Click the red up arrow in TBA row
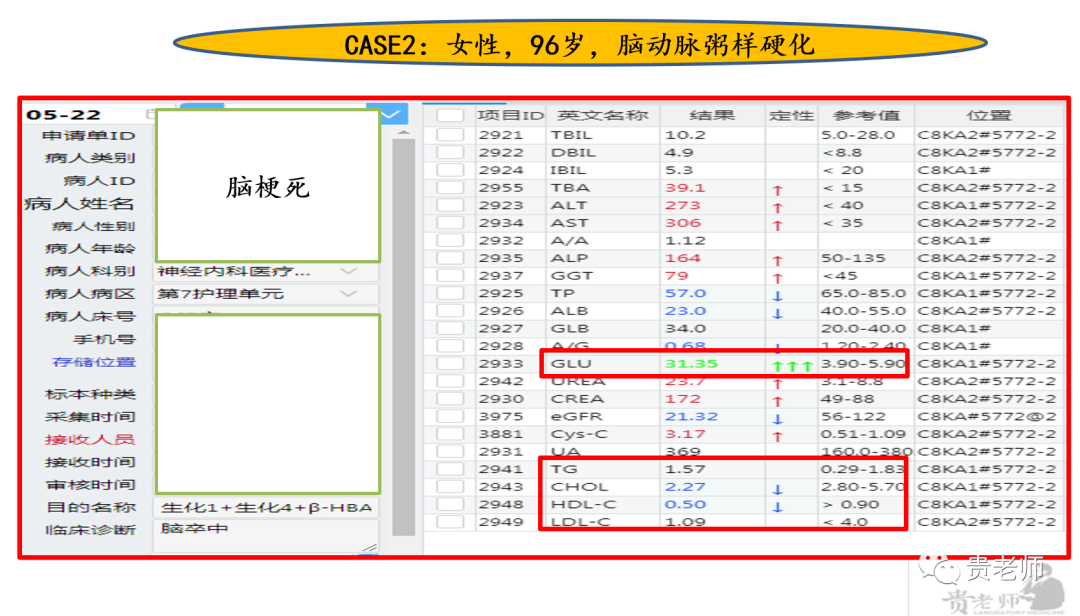This screenshot has height=616, width=1080. click(x=778, y=189)
